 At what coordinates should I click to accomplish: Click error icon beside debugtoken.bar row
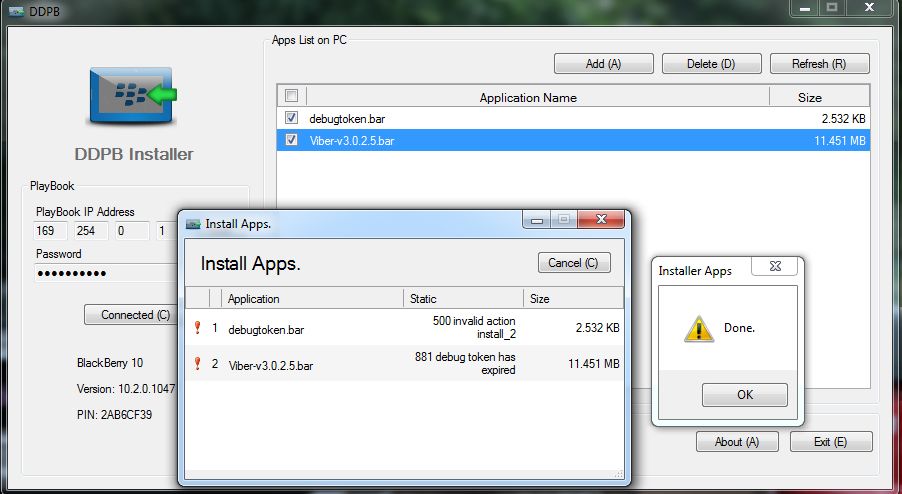(197, 328)
